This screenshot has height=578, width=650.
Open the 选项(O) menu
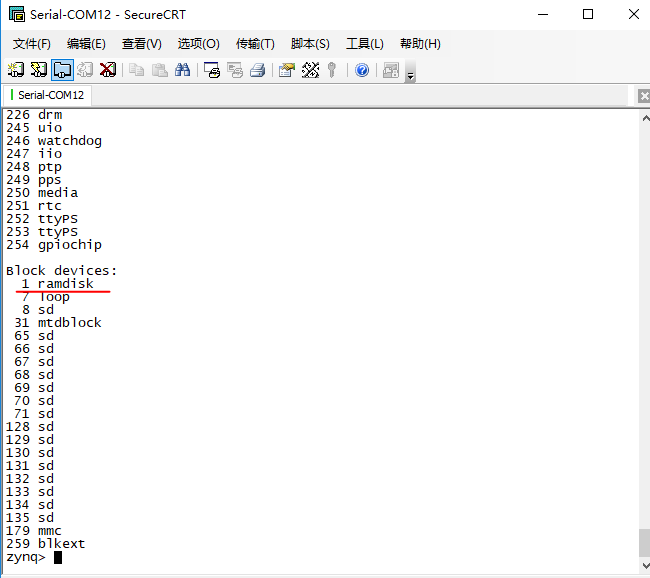[x=199, y=44]
